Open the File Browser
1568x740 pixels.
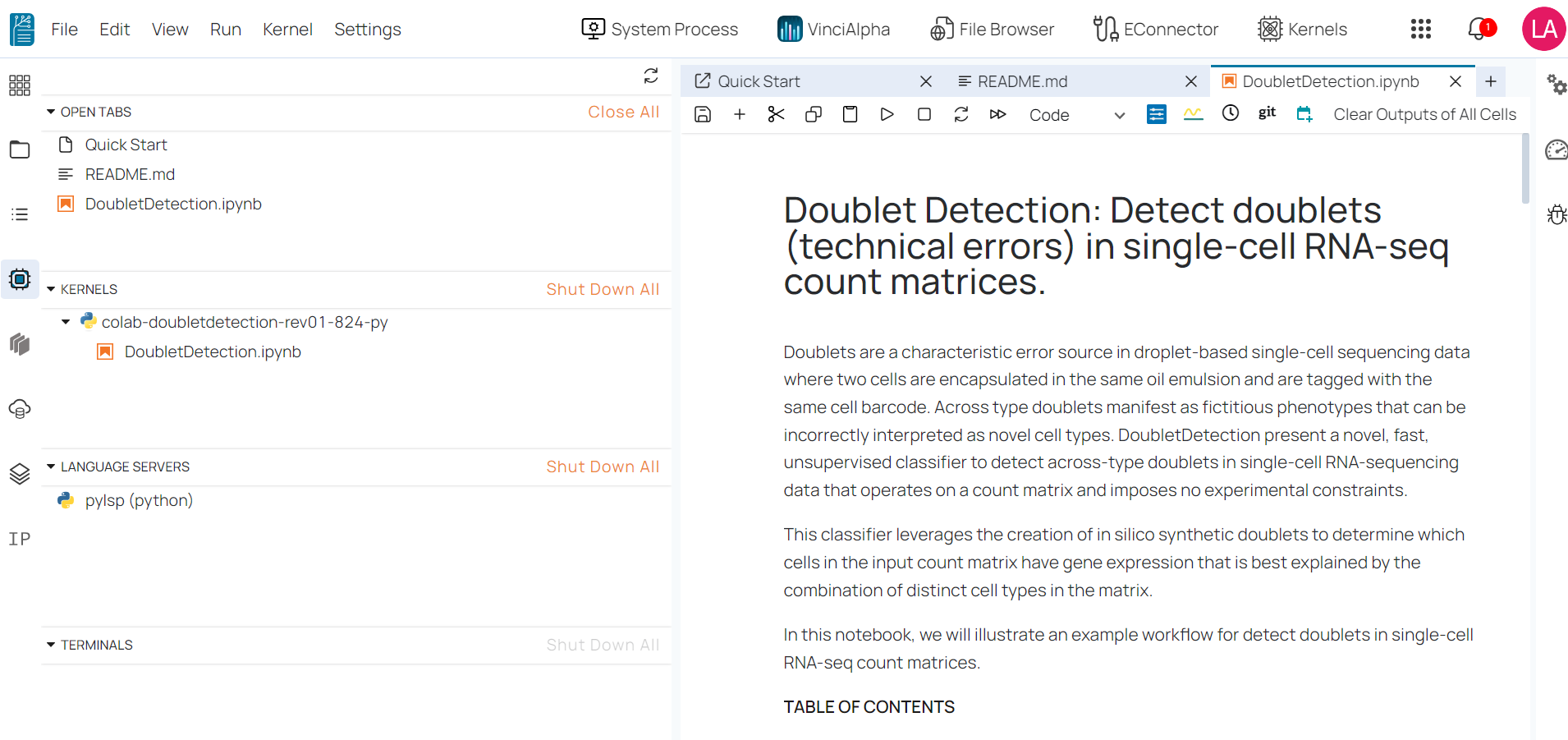point(992,30)
